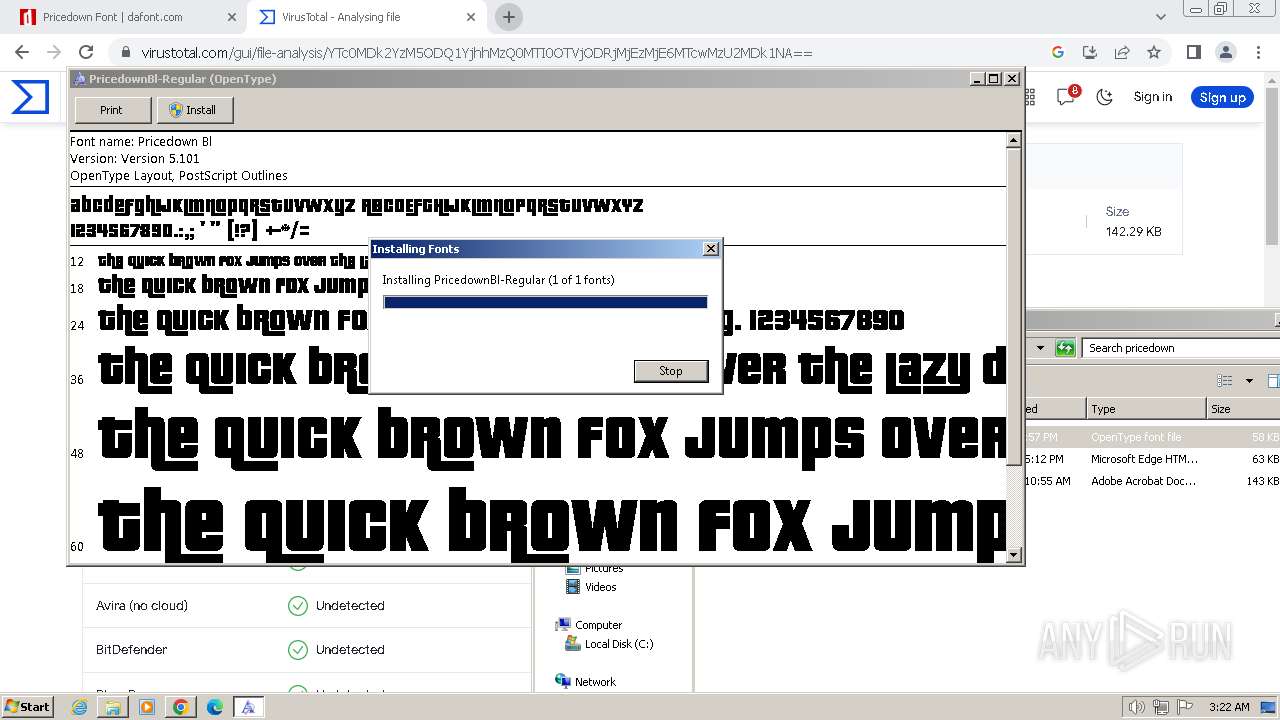The image size is (1280, 720).
Task: Open Chrome profile avatar
Action: tap(1225, 53)
